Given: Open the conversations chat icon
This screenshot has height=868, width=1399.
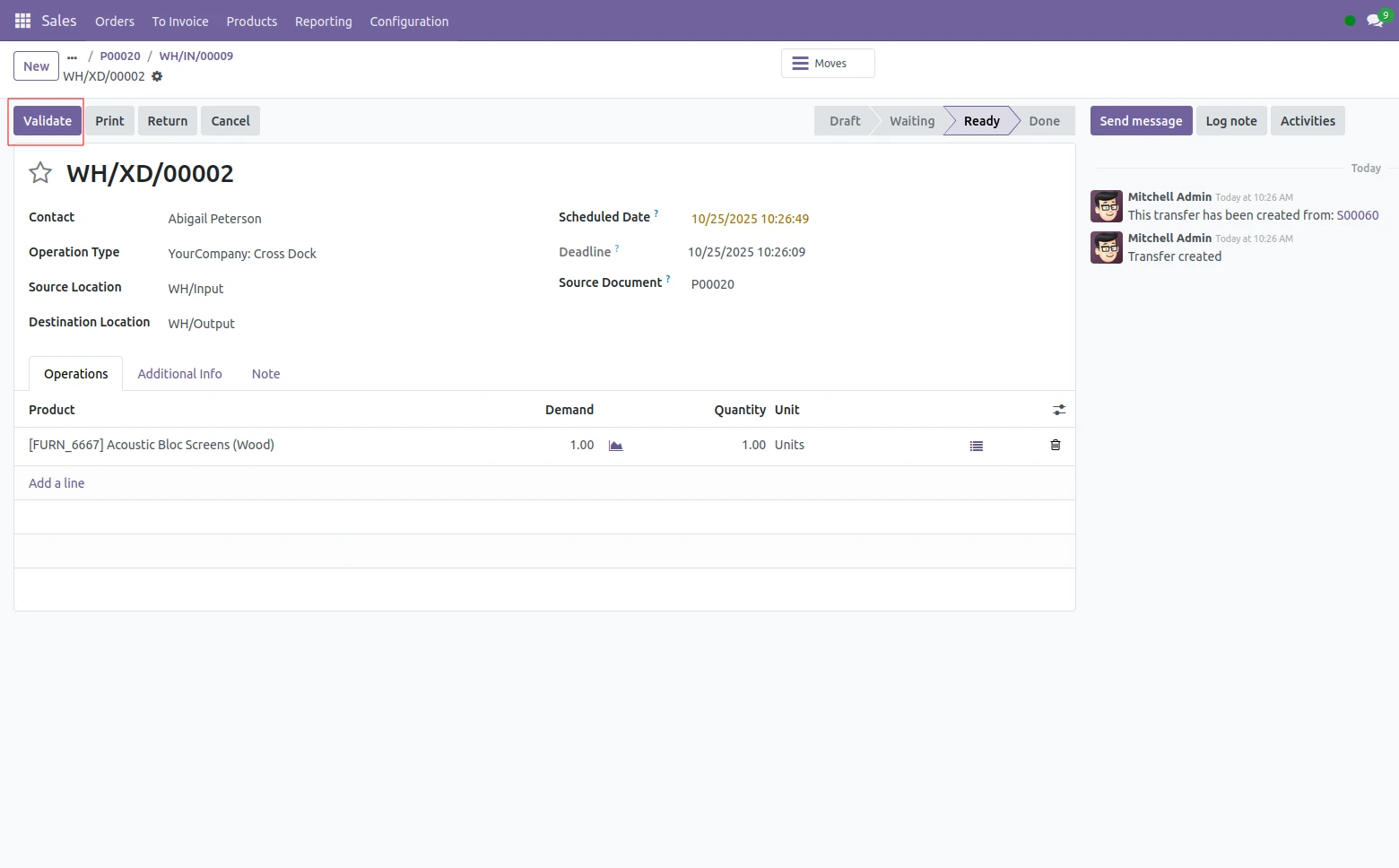Looking at the screenshot, I should click(x=1374, y=21).
